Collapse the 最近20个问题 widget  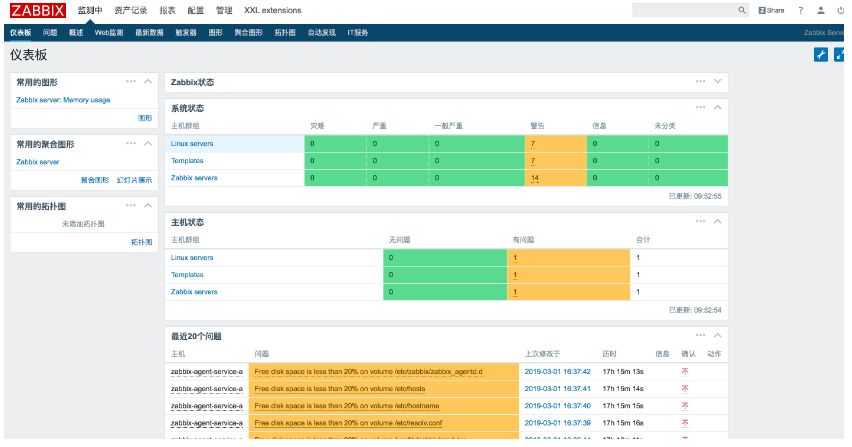click(x=717, y=336)
